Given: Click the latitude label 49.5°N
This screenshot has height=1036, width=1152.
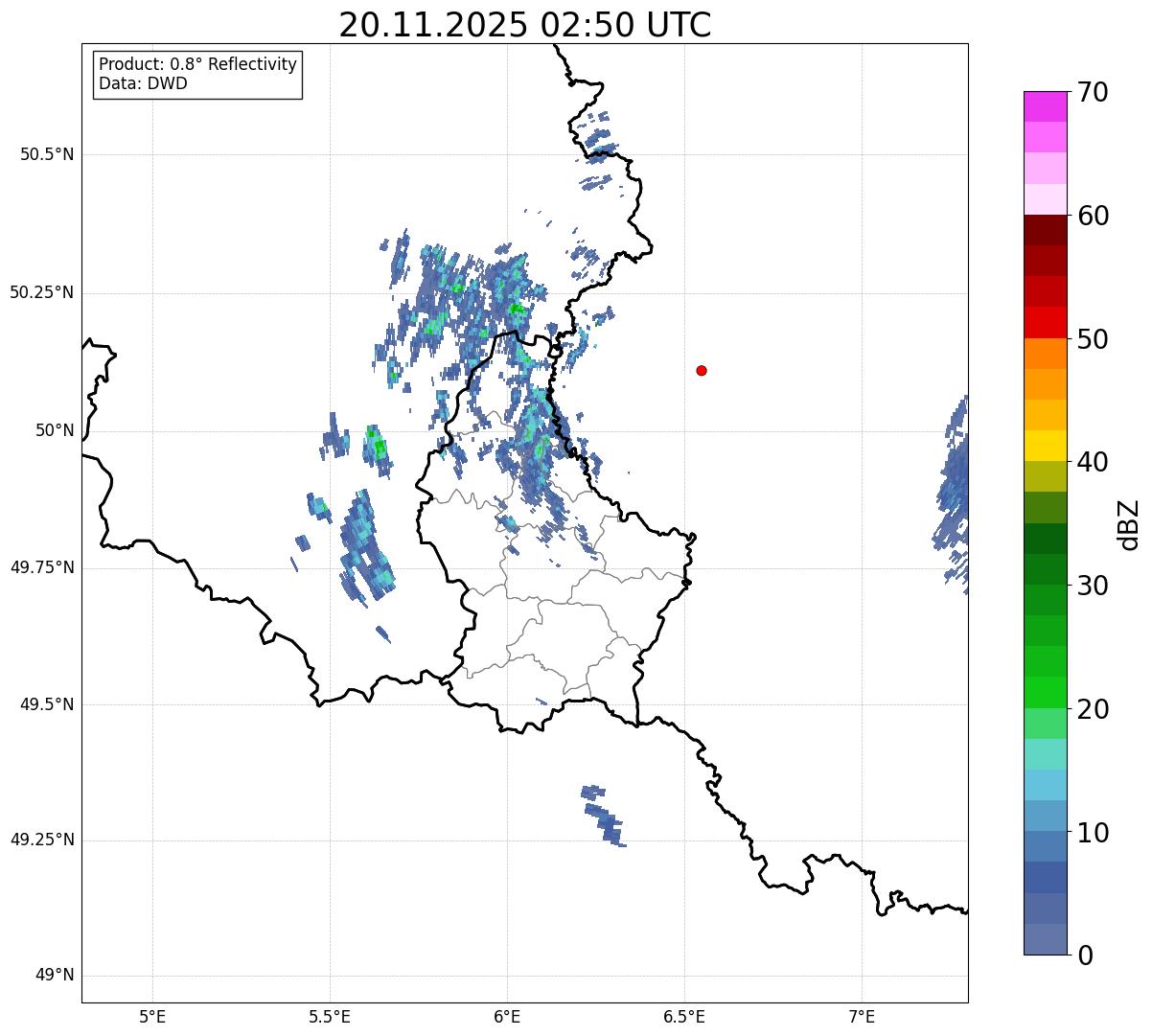Looking at the screenshot, I should pos(47,704).
